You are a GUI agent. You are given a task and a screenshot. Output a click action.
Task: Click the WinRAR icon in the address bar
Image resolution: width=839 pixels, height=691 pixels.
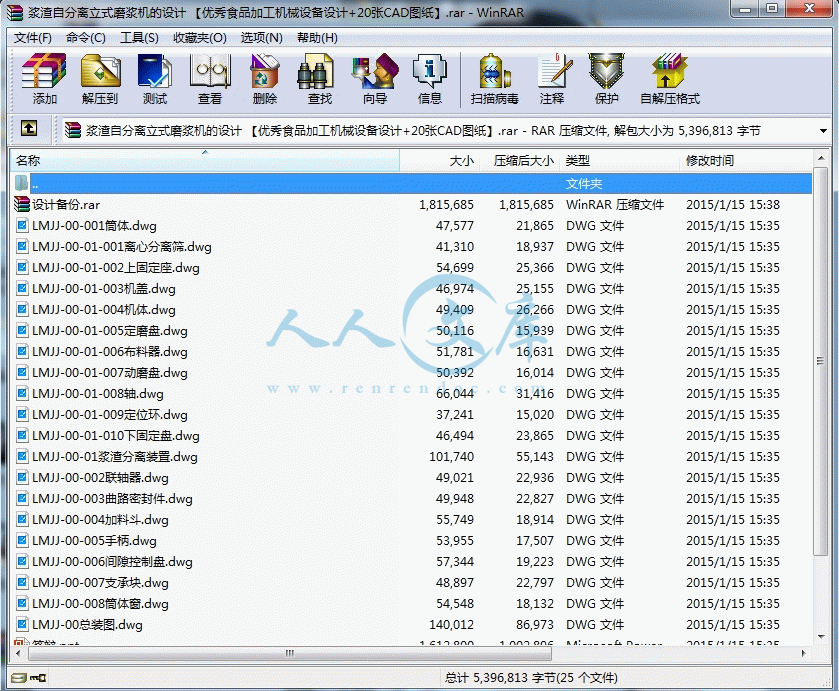click(x=73, y=130)
